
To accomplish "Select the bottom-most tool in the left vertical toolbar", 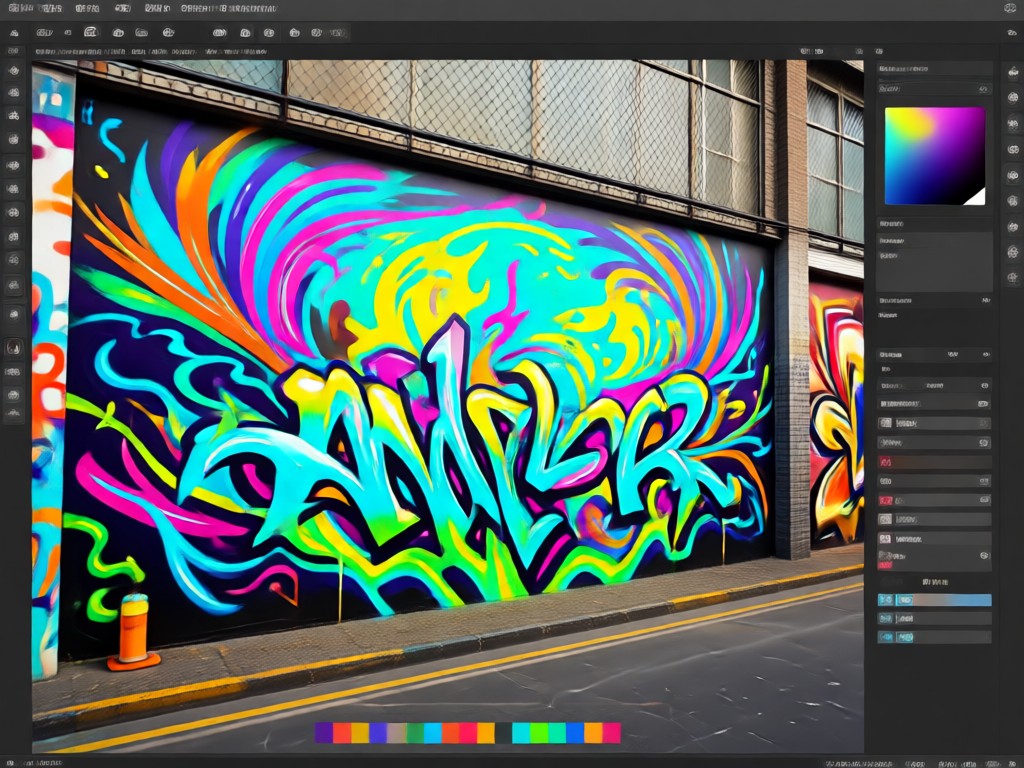I will click(14, 413).
